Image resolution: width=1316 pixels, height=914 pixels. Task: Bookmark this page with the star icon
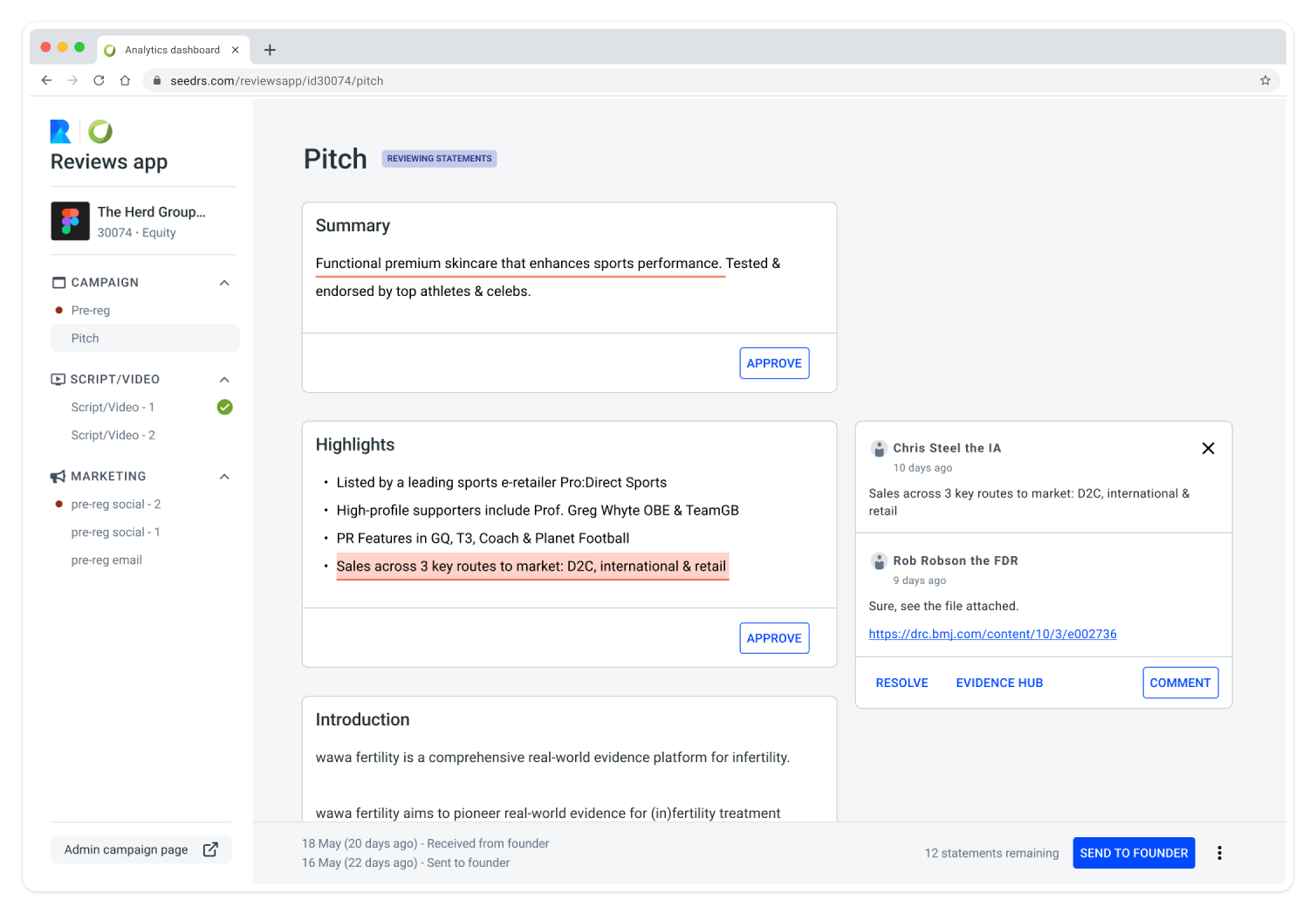tap(1265, 80)
